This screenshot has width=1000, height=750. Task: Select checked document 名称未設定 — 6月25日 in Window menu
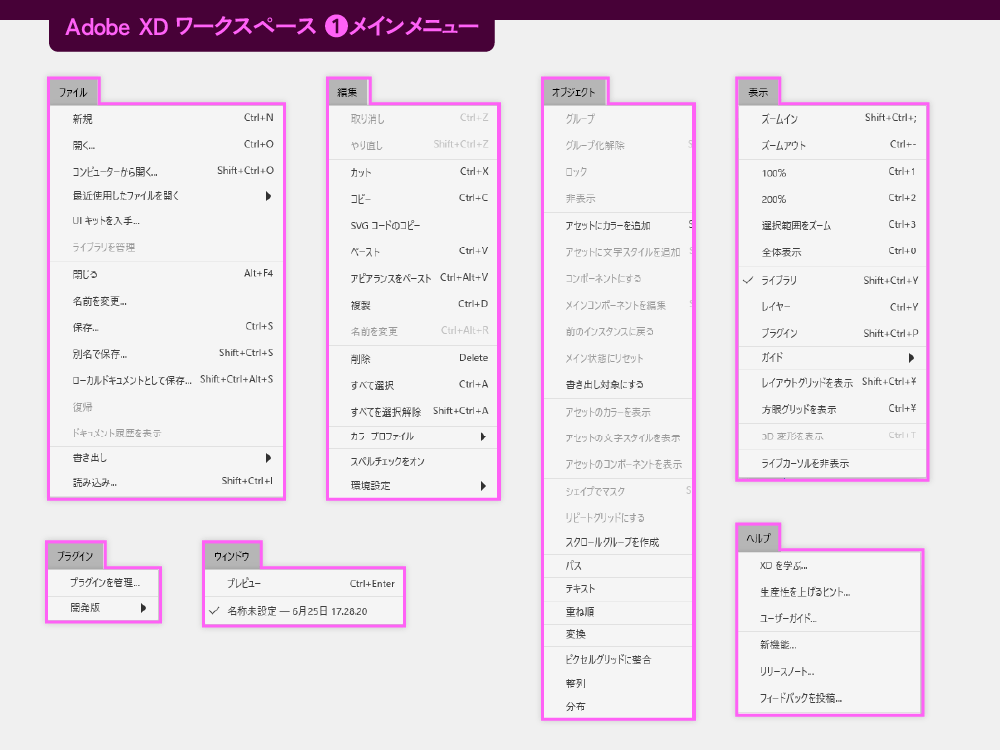point(304,611)
